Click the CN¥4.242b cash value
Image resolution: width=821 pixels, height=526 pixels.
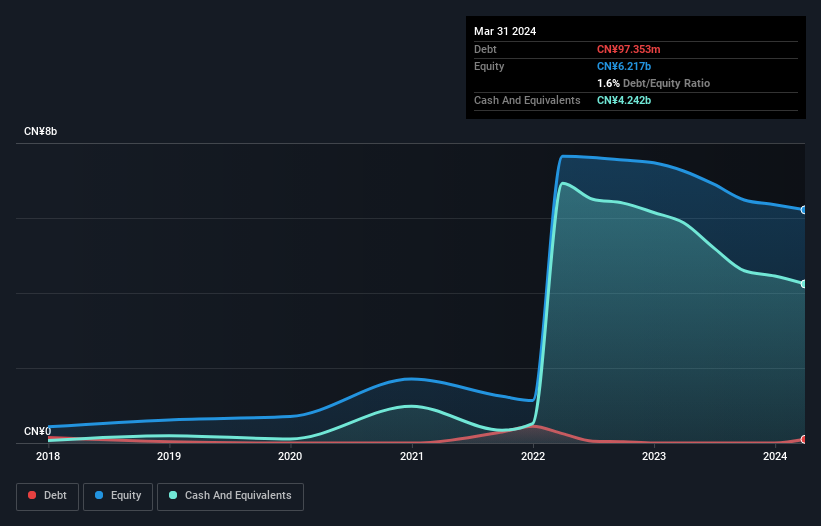pos(624,100)
